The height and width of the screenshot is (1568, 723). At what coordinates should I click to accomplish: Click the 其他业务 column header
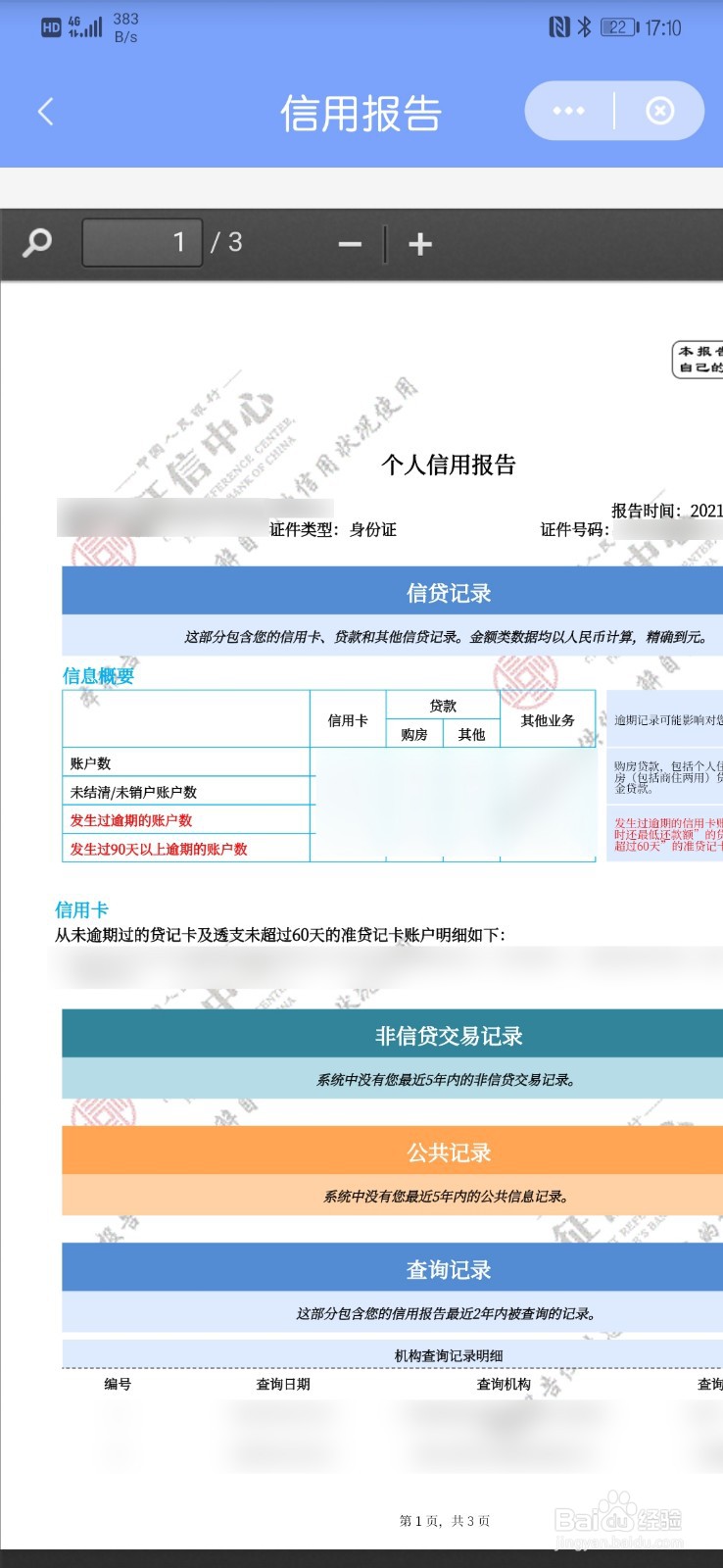point(548,720)
